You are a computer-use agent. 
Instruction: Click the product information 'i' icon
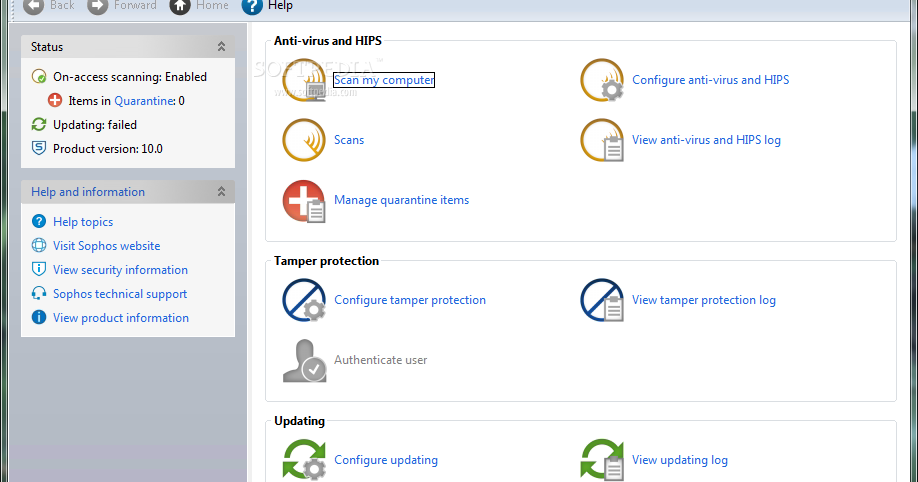pos(39,317)
